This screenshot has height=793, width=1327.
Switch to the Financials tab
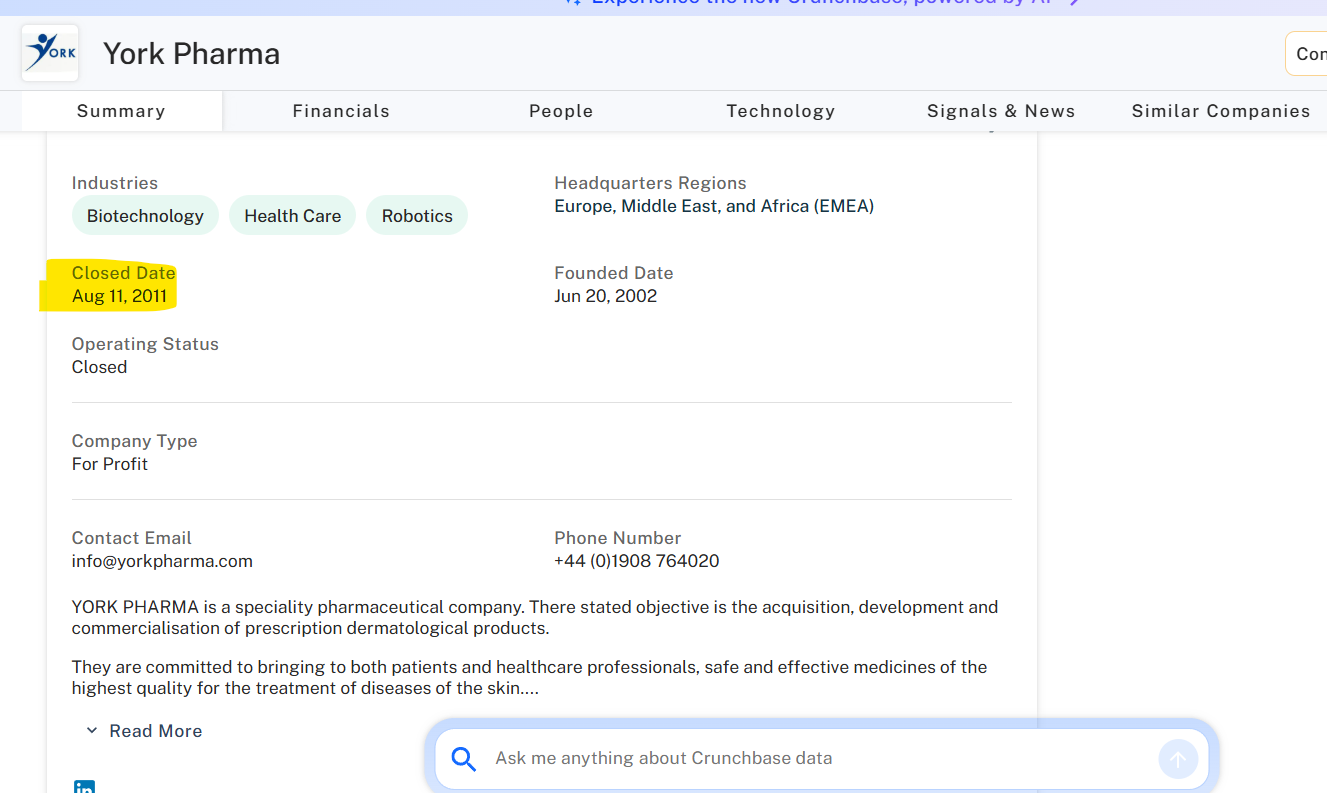(341, 111)
